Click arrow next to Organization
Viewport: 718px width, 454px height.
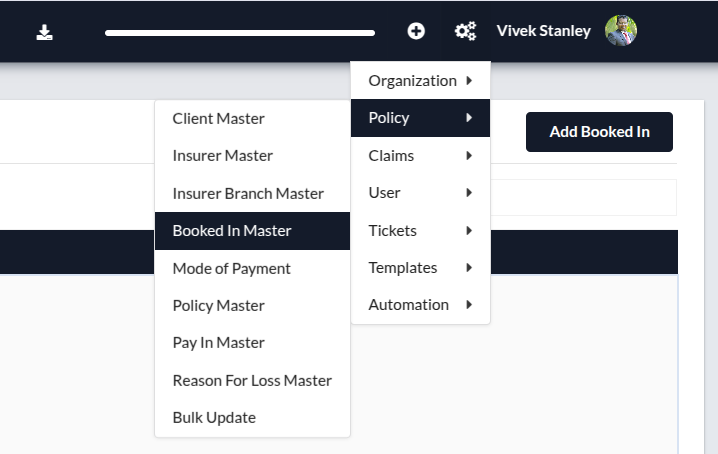(469, 81)
